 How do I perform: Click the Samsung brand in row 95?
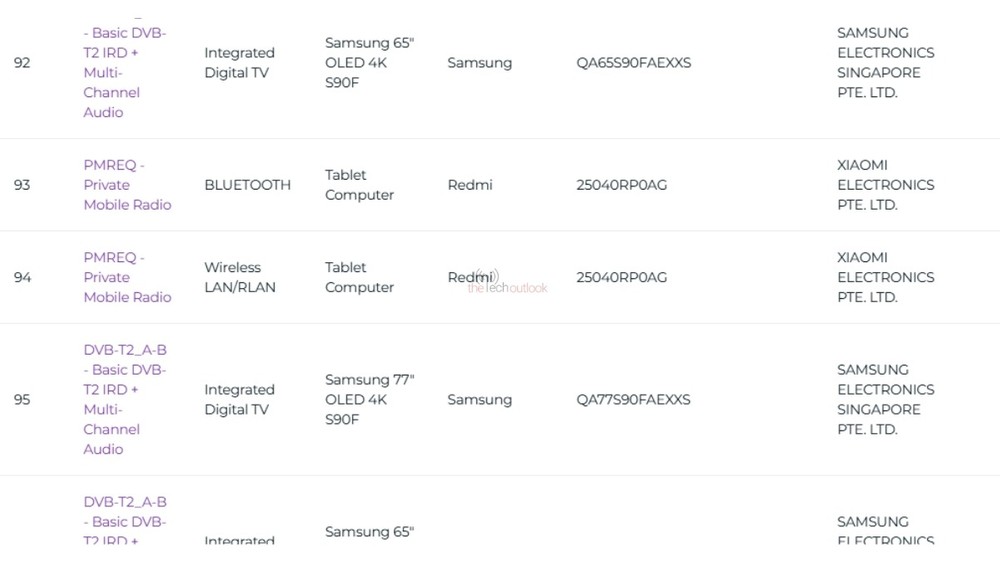[x=479, y=399]
